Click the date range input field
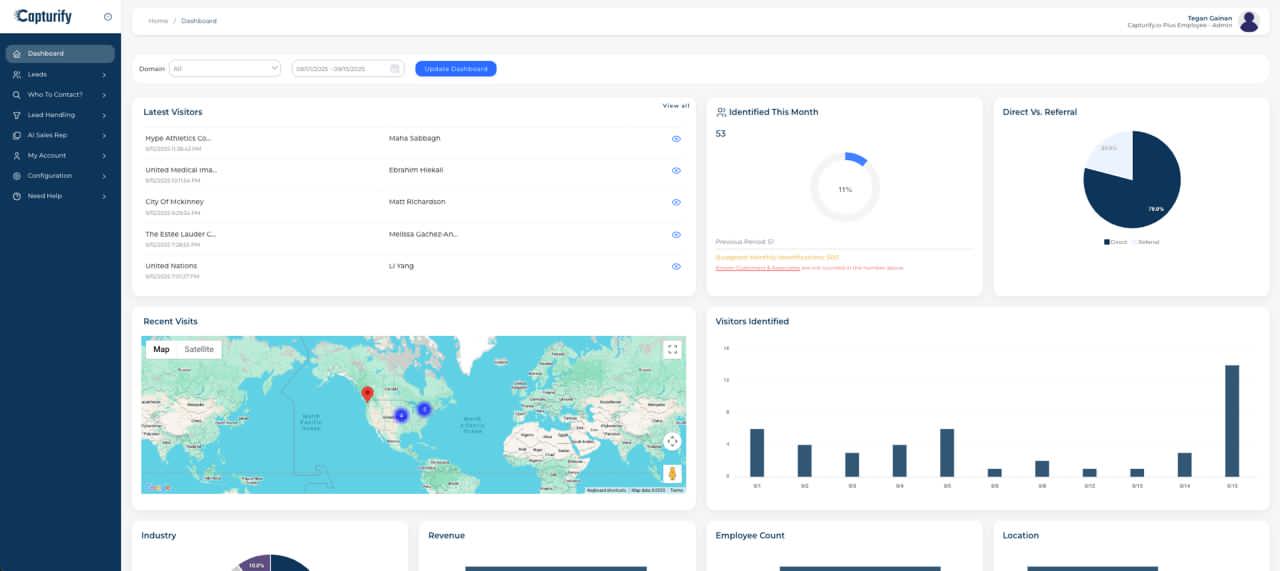Screen dimensions: 1280x571 [x=348, y=69]
